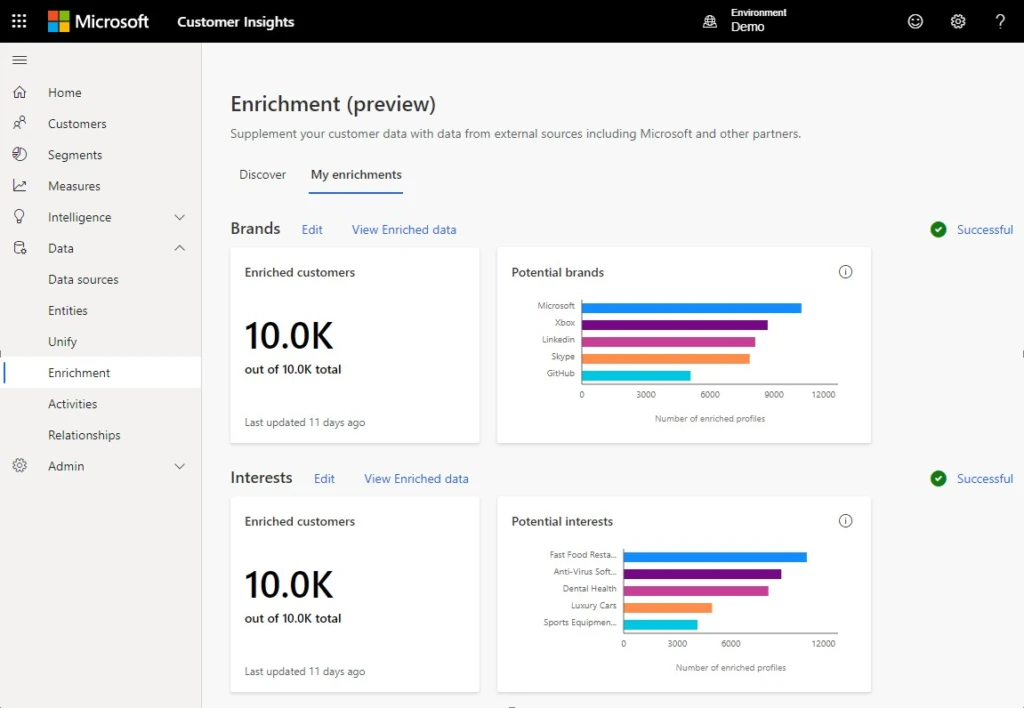Click the hamburger menu to collapse sidebar
Screen dimensions: 1024x708
pyautogui.click(x=18, y=59)
